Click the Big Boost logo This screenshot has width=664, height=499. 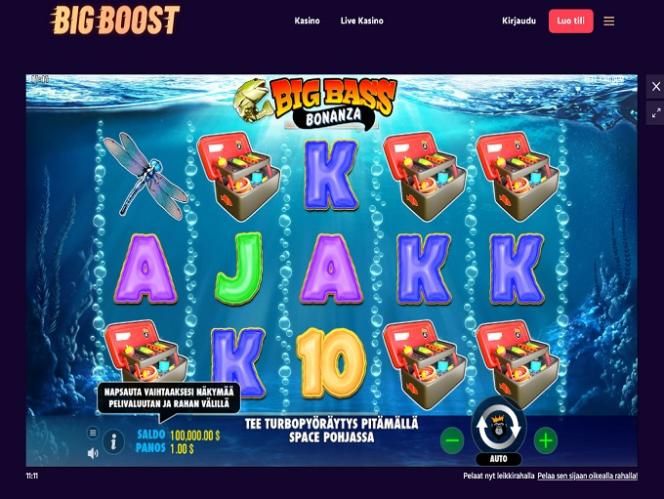pos(115,20)
